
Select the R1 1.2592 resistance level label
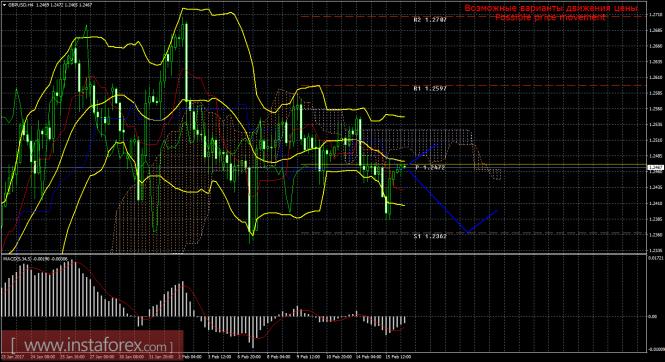pyautogui.click(x=430, y=89)
